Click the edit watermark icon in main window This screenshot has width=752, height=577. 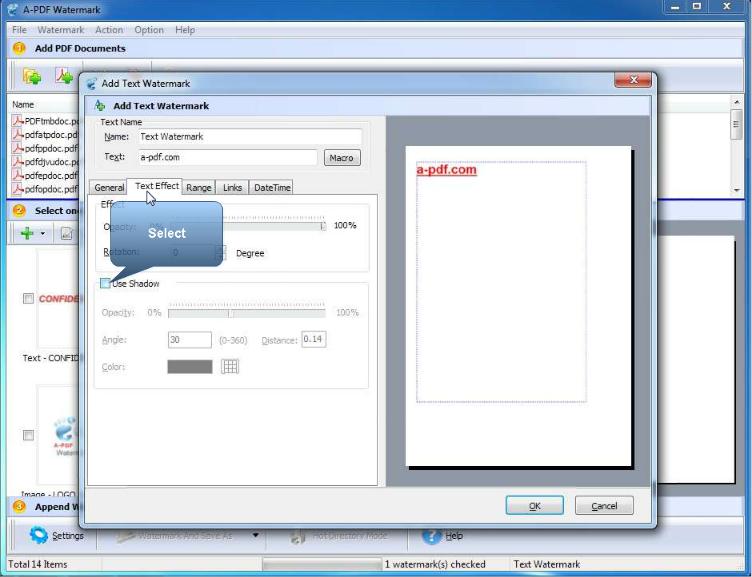[x=67, y=234]
